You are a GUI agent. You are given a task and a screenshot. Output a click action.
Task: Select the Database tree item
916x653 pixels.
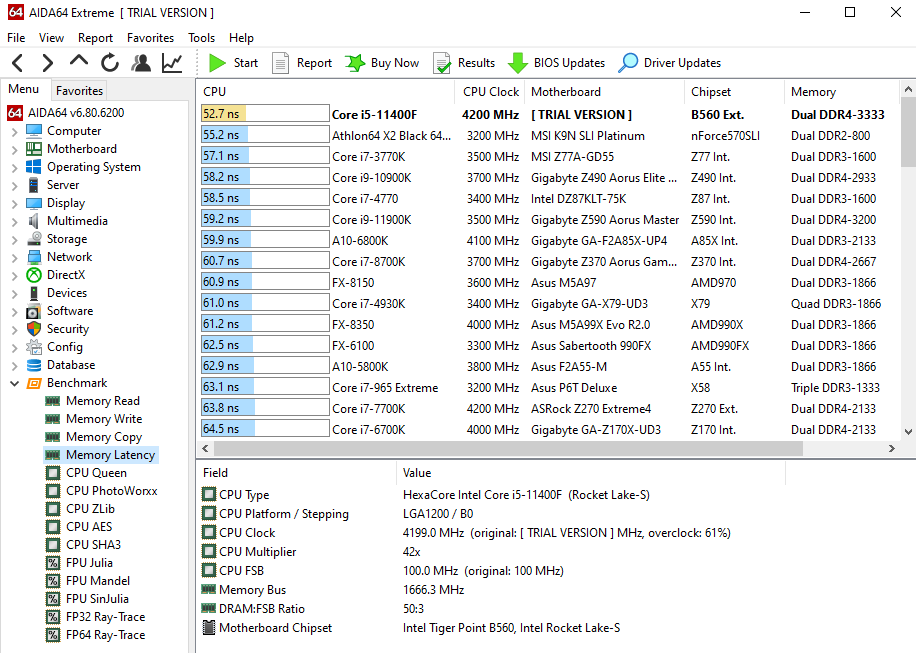[71, 364]
